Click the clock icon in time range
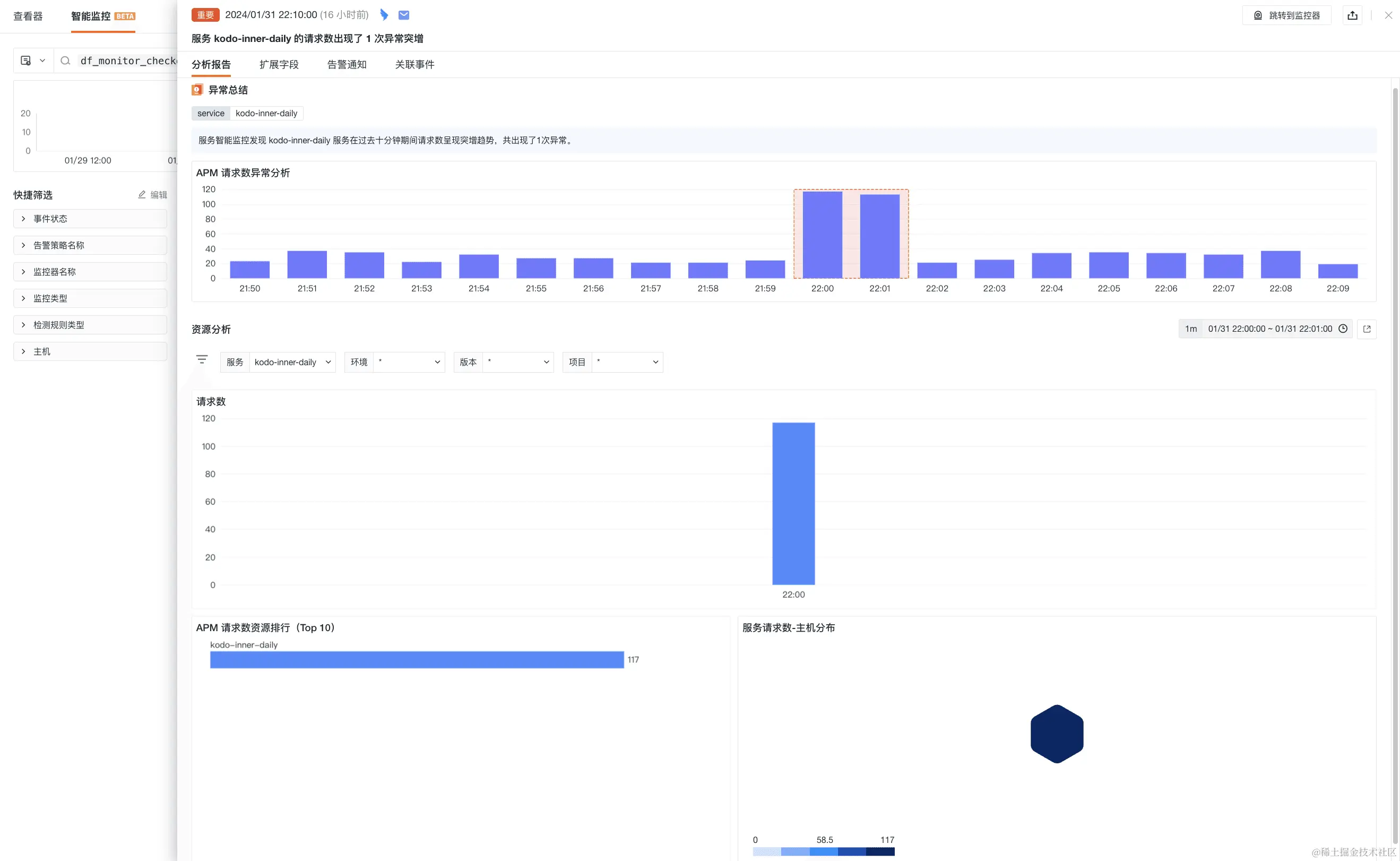Screen dimensions: 1400x861 [1343, 329]
